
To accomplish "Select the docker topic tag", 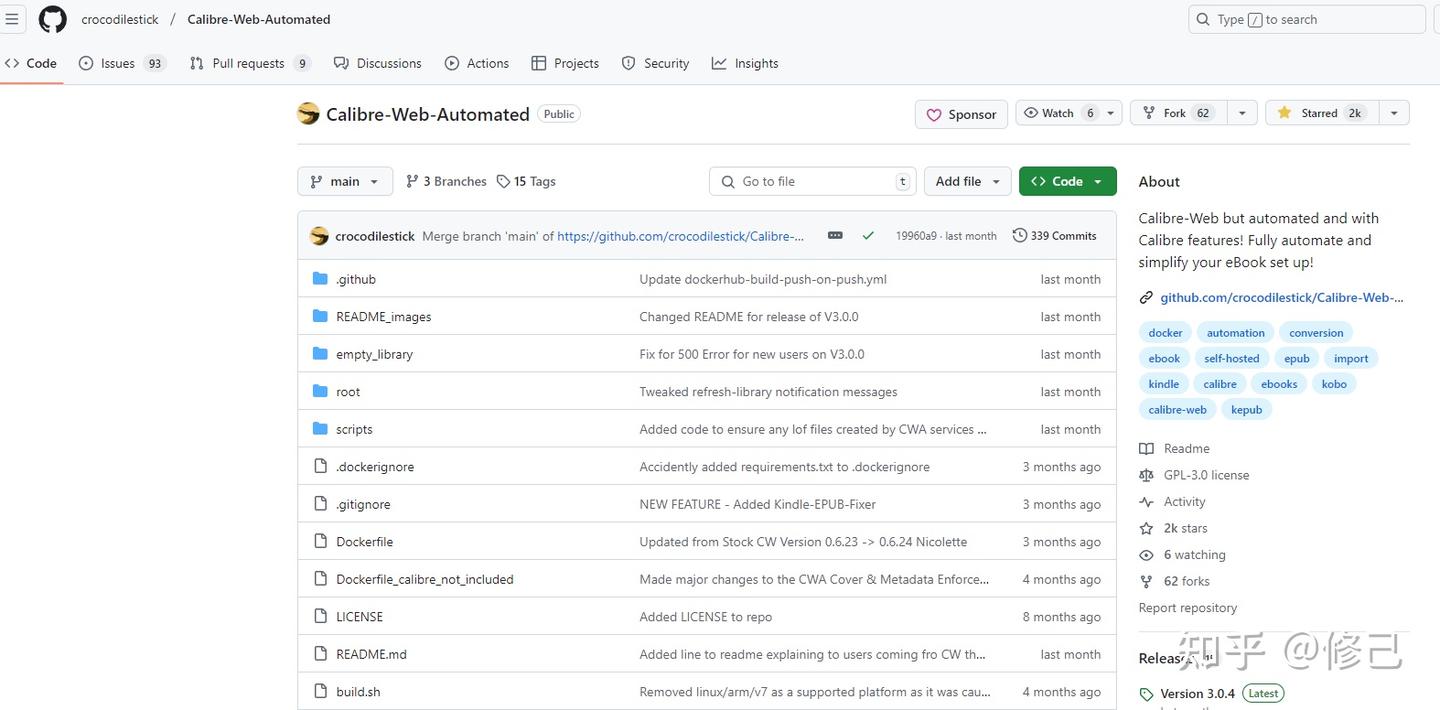I will coord(1165,333).
